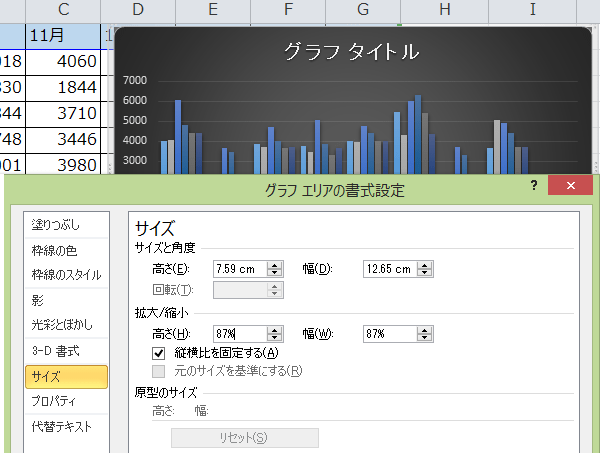
Task: Decrease 幅 size with down spinner arrow
Action: [426, 273]
